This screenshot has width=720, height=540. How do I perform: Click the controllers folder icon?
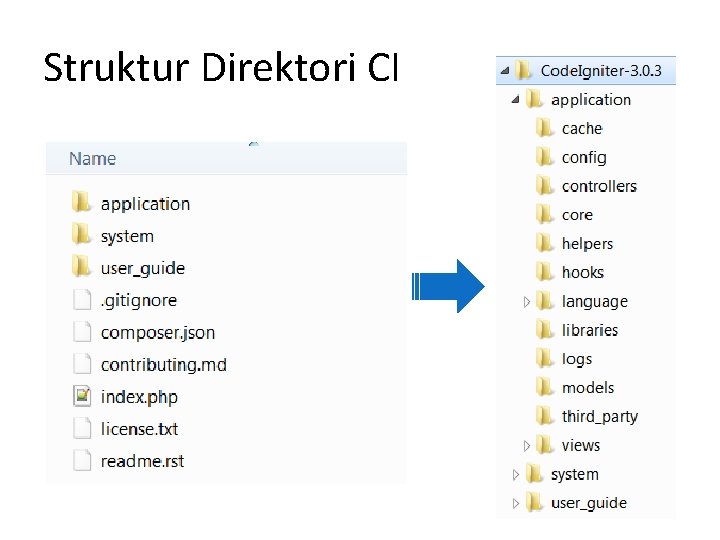pyautogui.click(x=545, y=186)
